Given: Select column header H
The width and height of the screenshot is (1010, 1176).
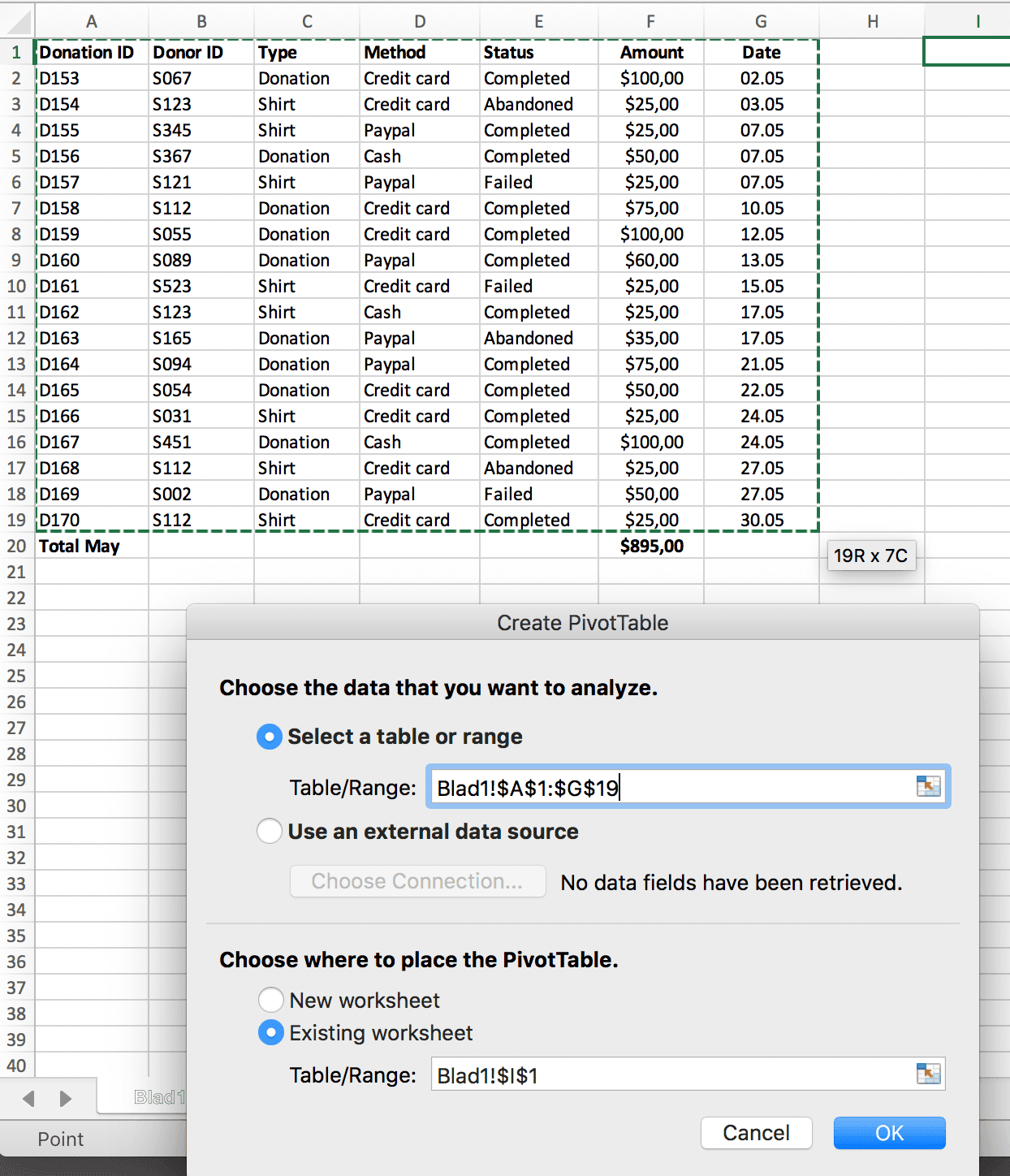Looking at the screenshot, I should (x=872, y=21).
